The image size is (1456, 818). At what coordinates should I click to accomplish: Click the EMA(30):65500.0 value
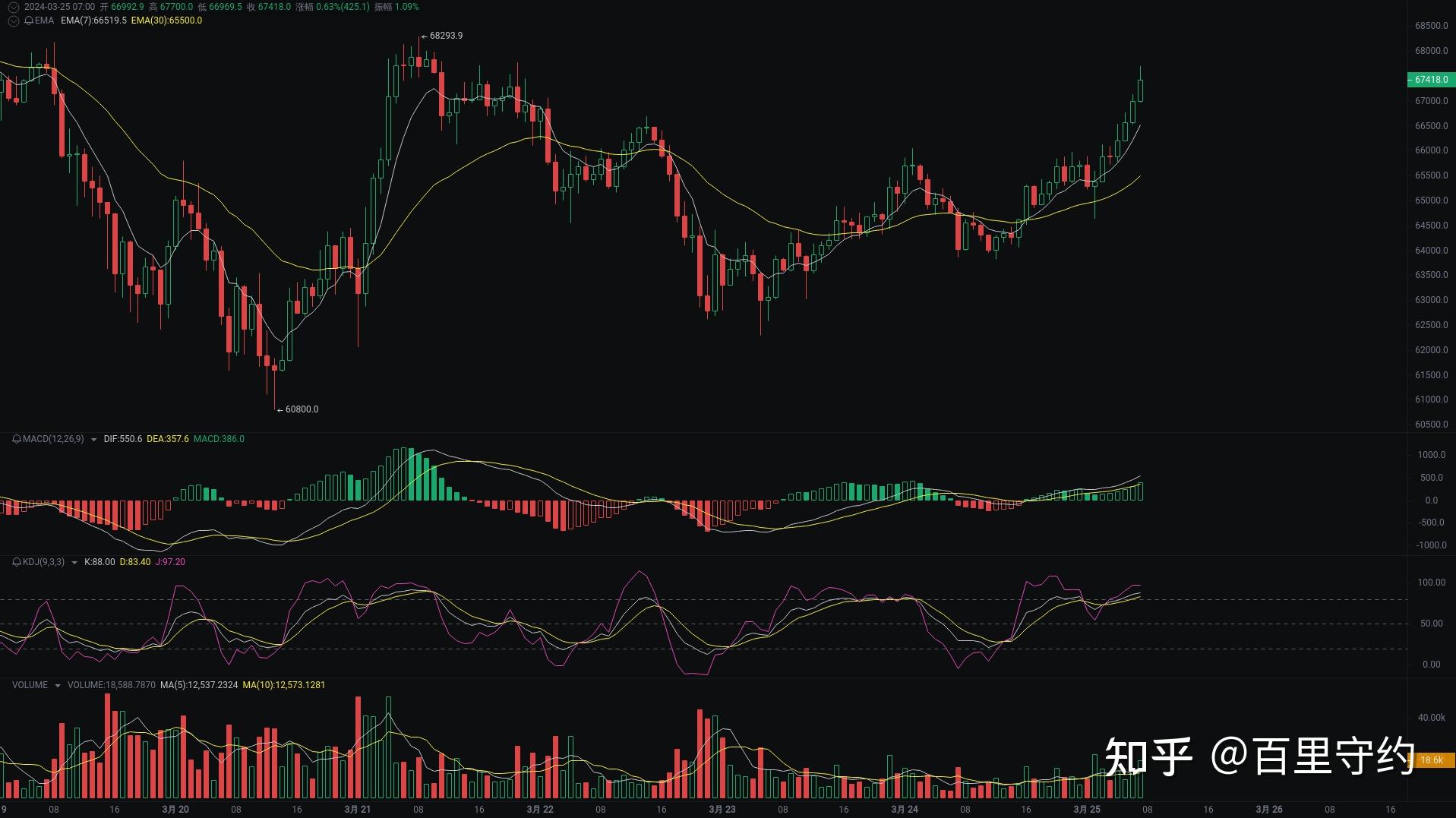click(x=166, y=21)
